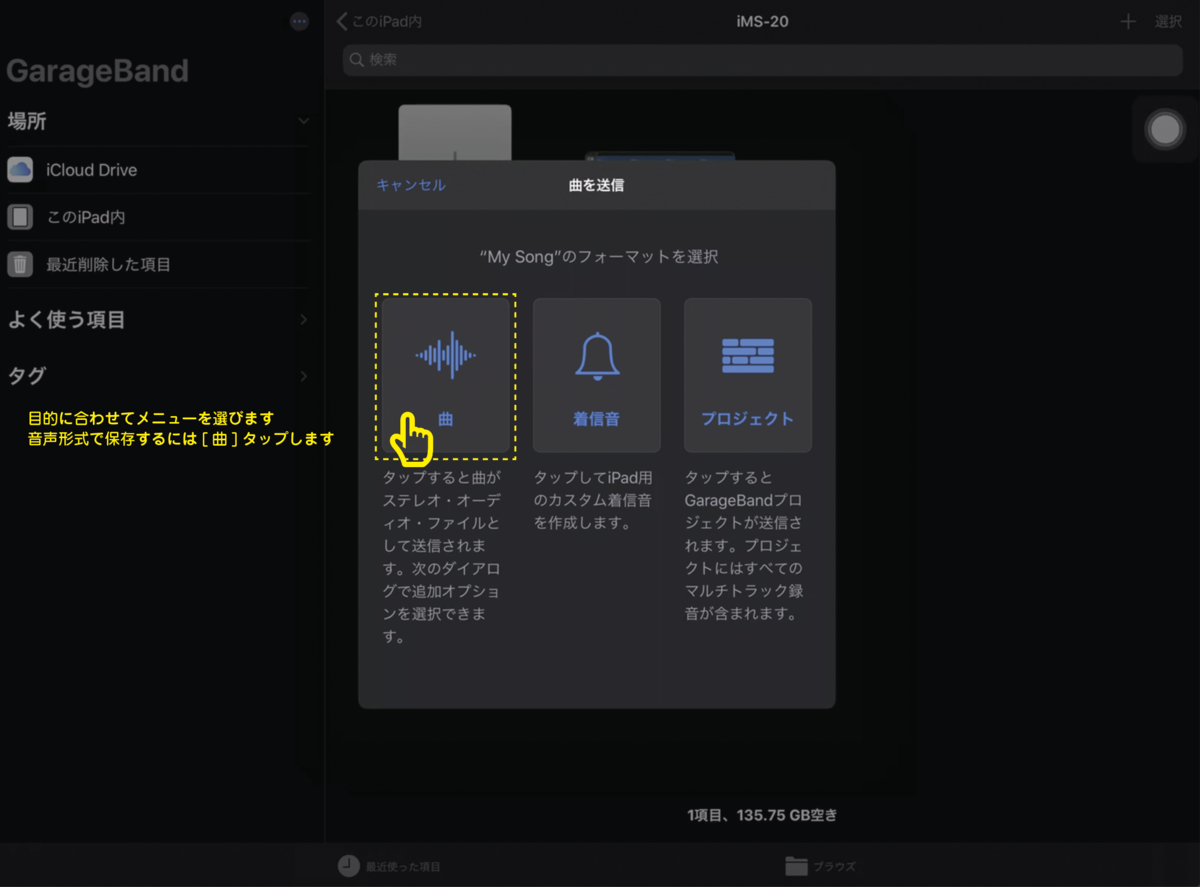The height and width of the screenshot is (887, 1200).
Task: Click the iCloud Drive cloud icon
Action: pos(20,170)
